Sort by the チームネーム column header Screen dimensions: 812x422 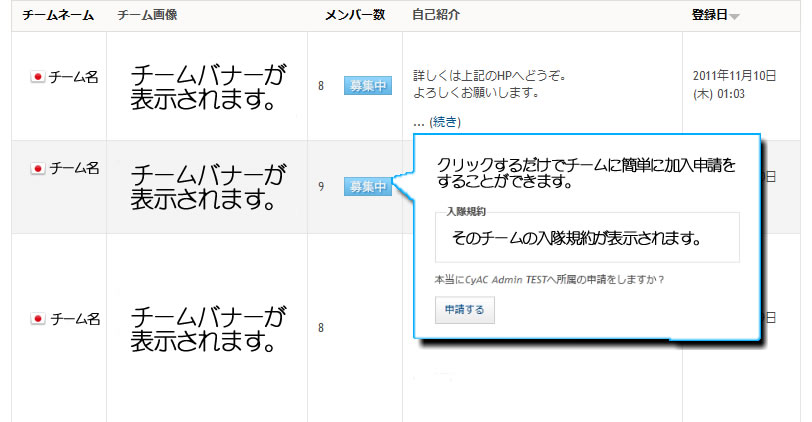coord(58,15)
